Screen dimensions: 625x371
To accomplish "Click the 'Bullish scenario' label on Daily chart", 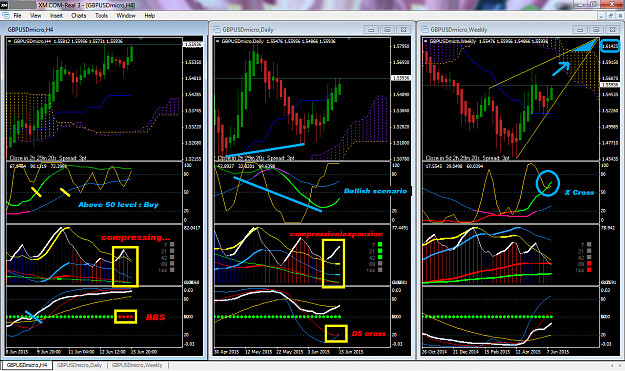I will (x=375, y=191).
